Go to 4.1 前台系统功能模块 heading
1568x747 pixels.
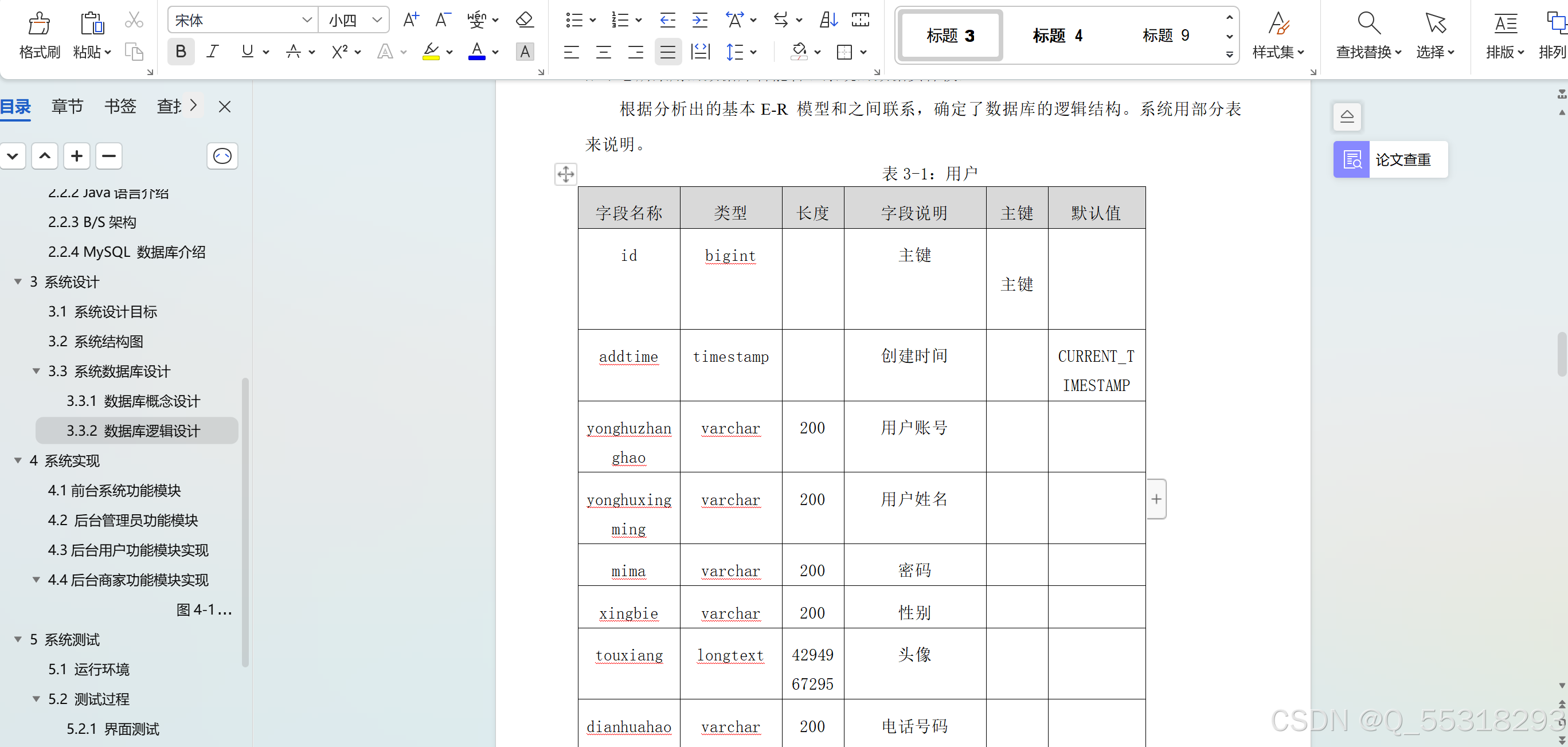pyautogui.click(x=115, y=491)
